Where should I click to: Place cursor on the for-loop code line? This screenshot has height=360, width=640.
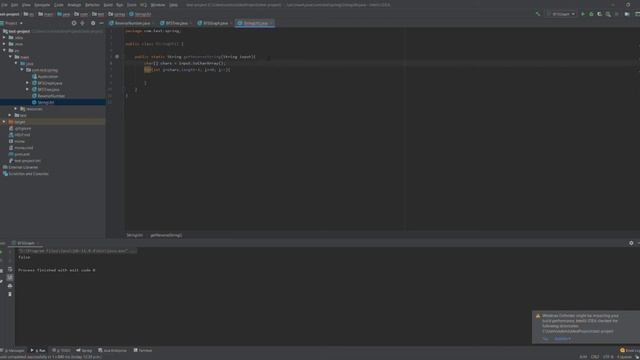pos(188,70)
